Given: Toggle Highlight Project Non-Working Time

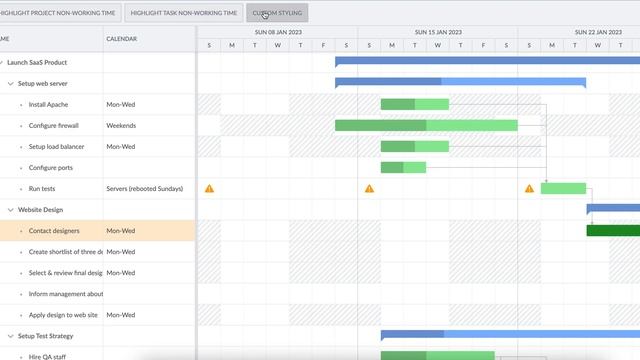Looking at the screenshot, I should pyautogui.click(x=60, y=13).
